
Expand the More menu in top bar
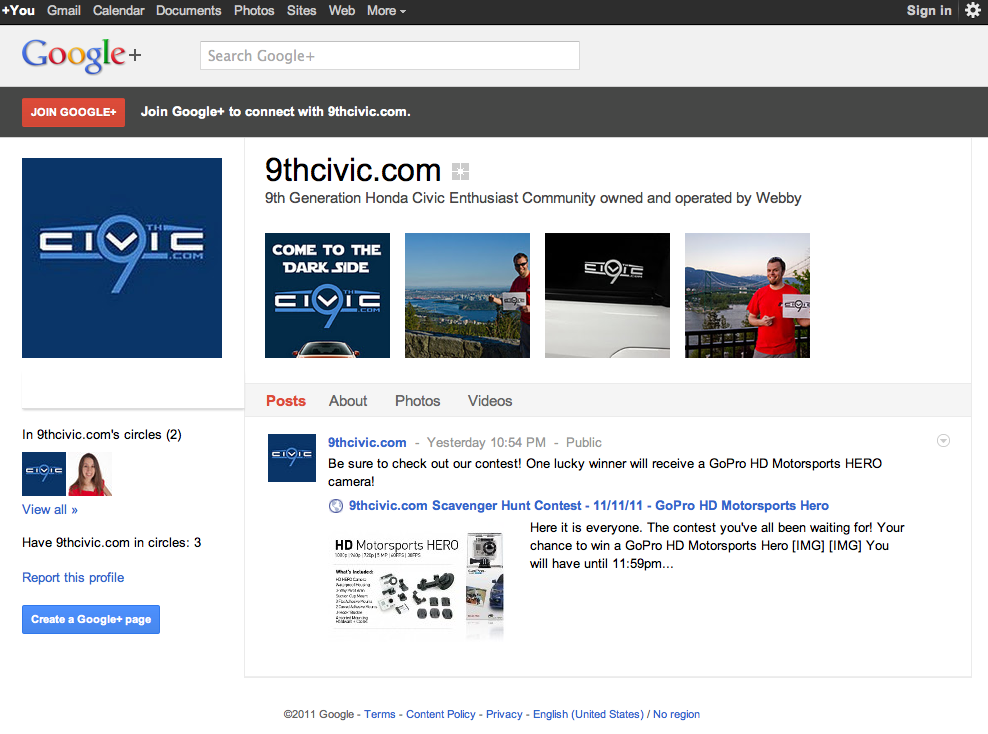tap(386, 11)
